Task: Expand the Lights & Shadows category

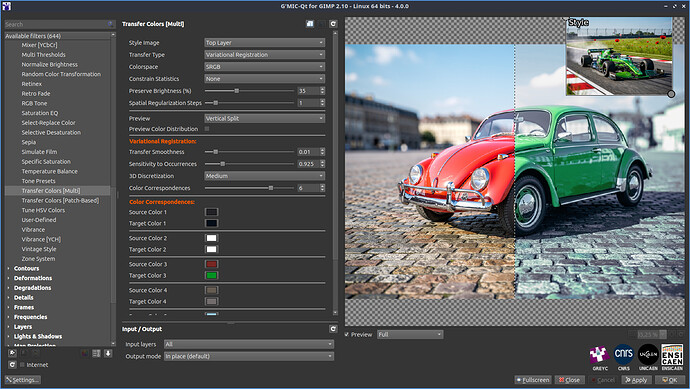Action: pyautogui.click(x=8, y=336)
